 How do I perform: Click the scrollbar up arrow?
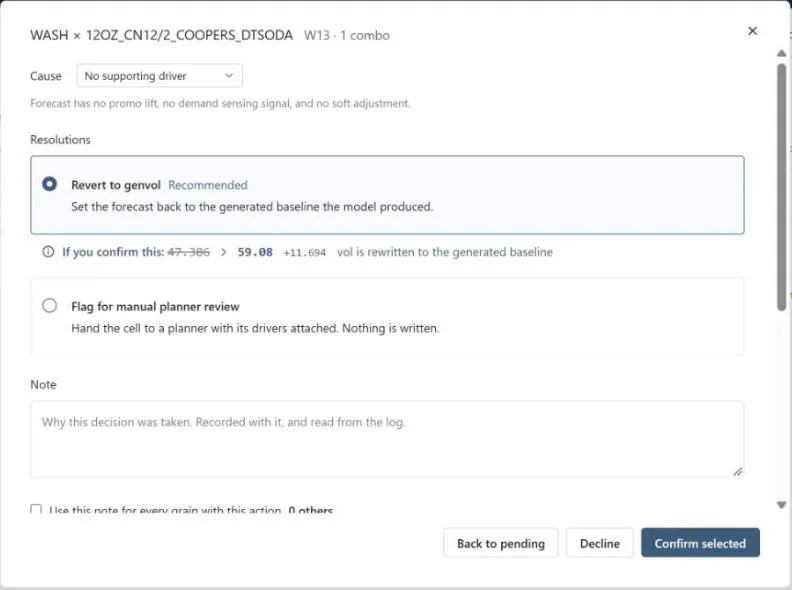(x=781, y=53)
